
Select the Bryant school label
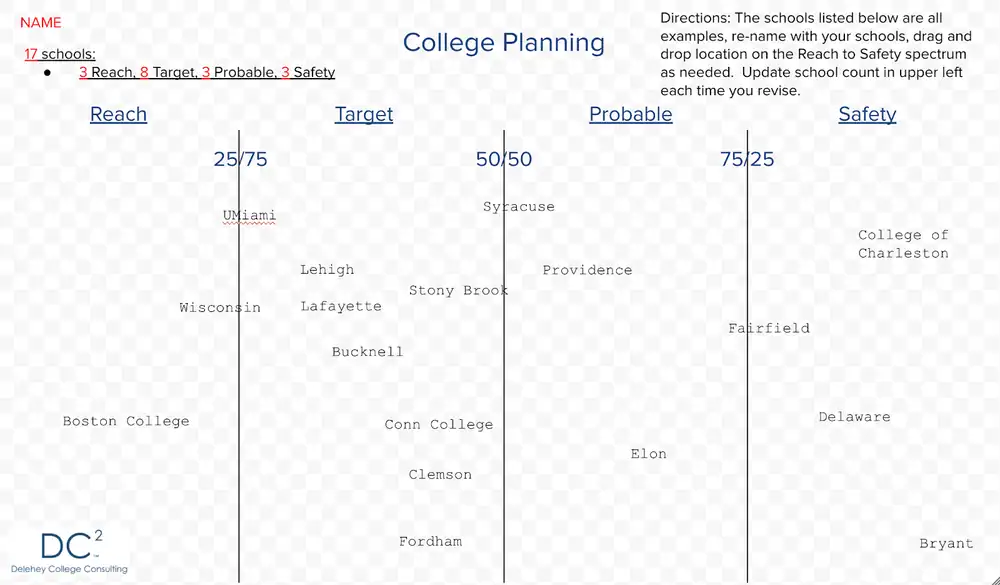[946, 543]
